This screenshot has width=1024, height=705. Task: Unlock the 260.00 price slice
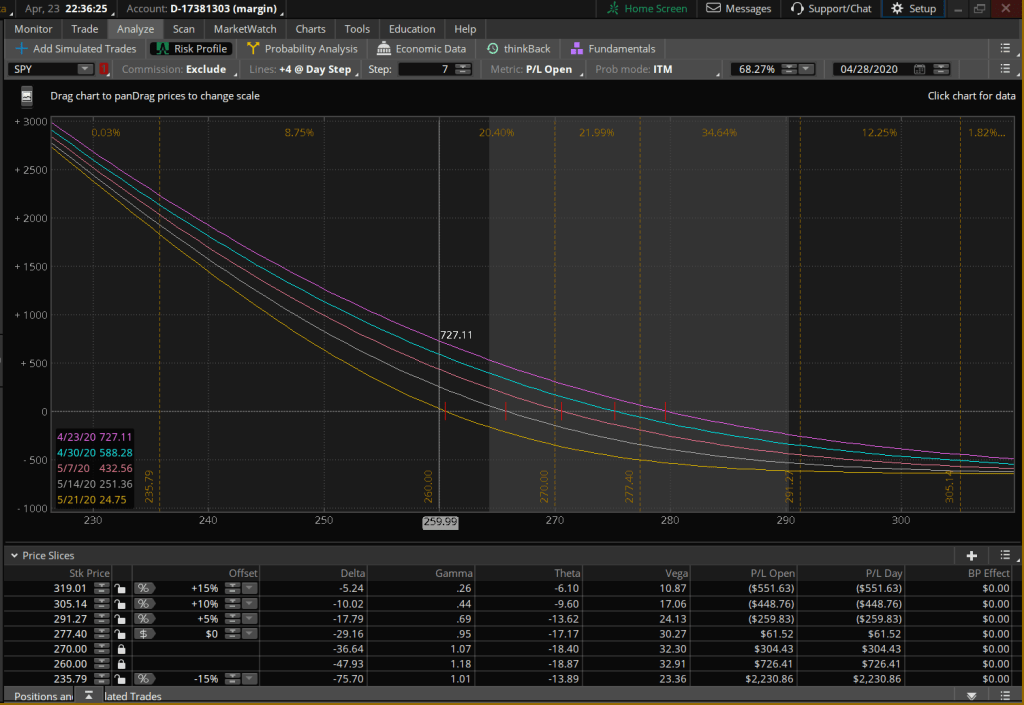click(121, 664)
